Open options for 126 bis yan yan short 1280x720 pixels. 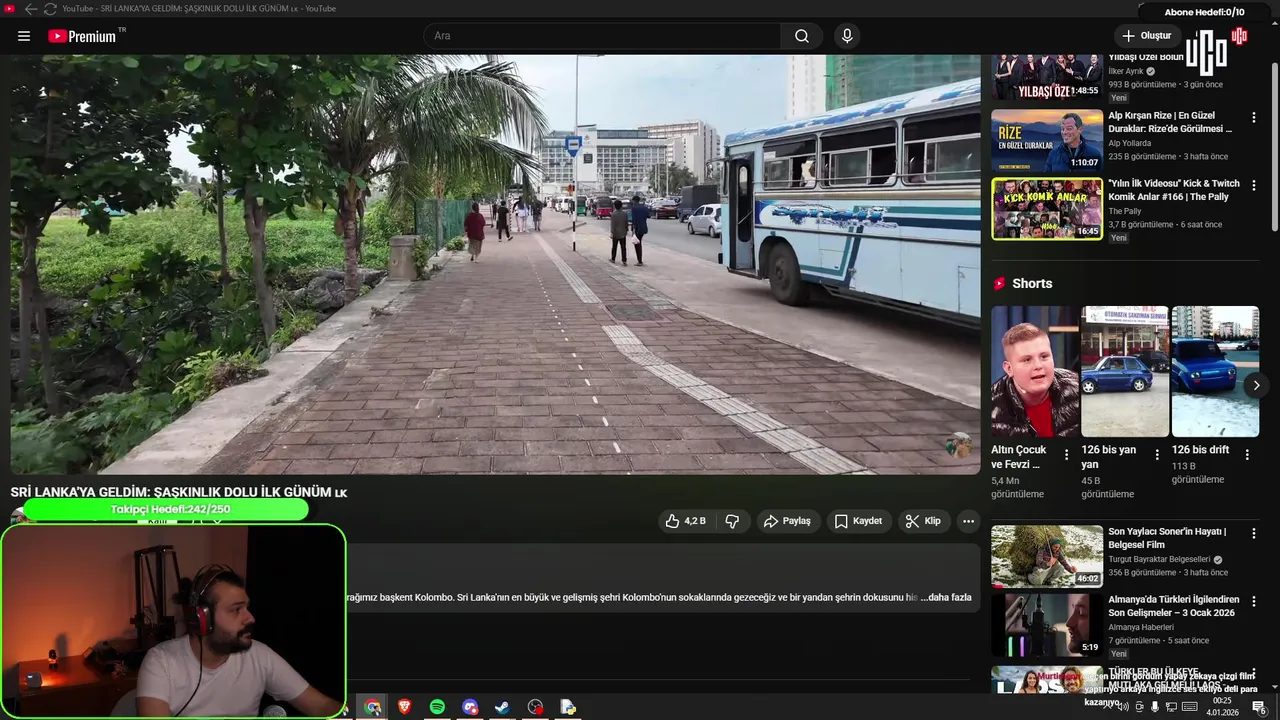tap(1157, 454)
